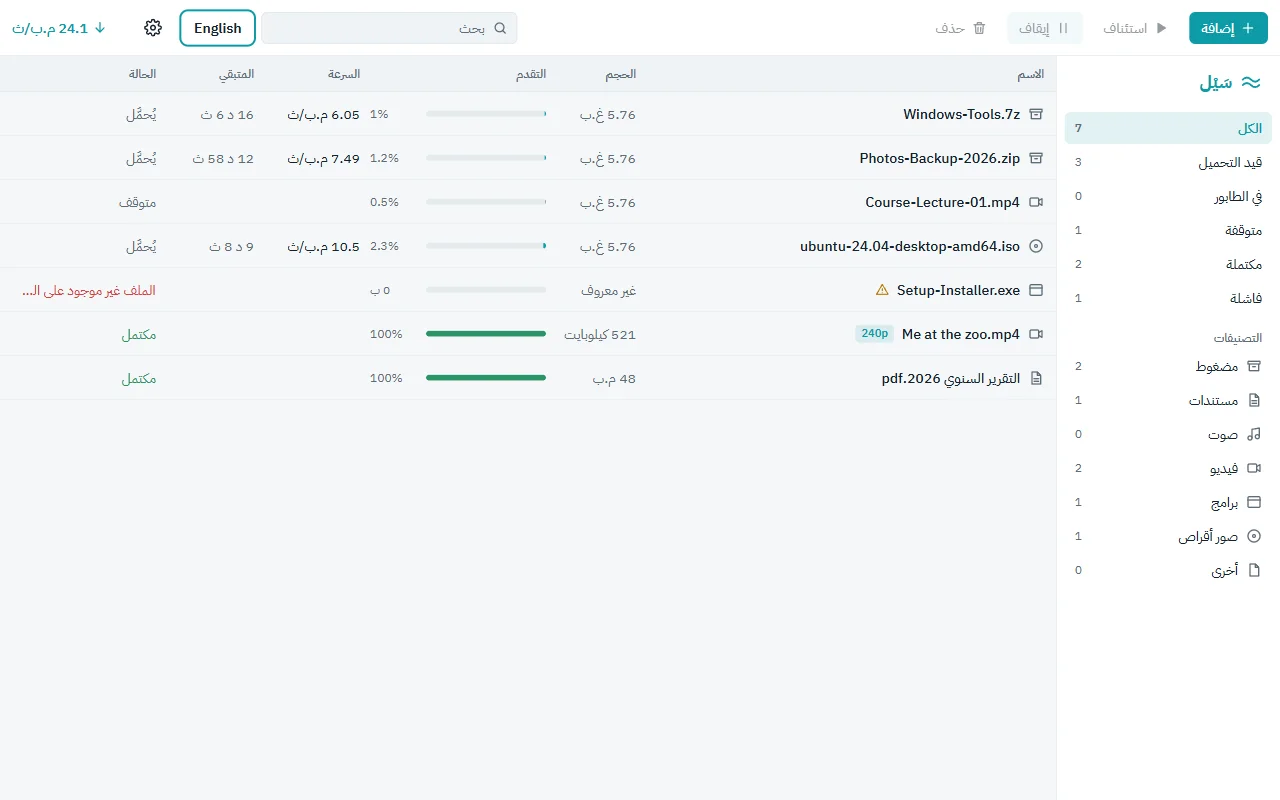Click the 240p quality badge
Viewport: 1280px width, 800px height.
coord(874,334)
